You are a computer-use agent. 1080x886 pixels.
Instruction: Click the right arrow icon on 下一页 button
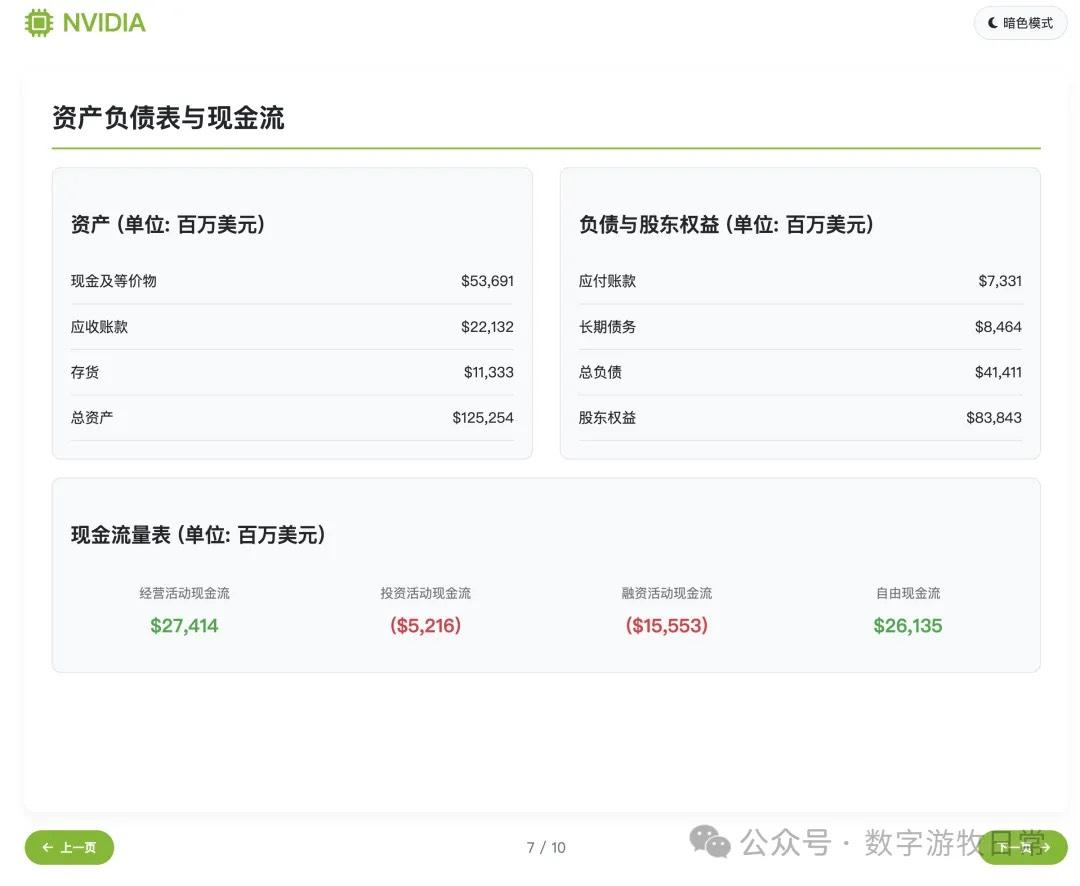(1045, 847)
